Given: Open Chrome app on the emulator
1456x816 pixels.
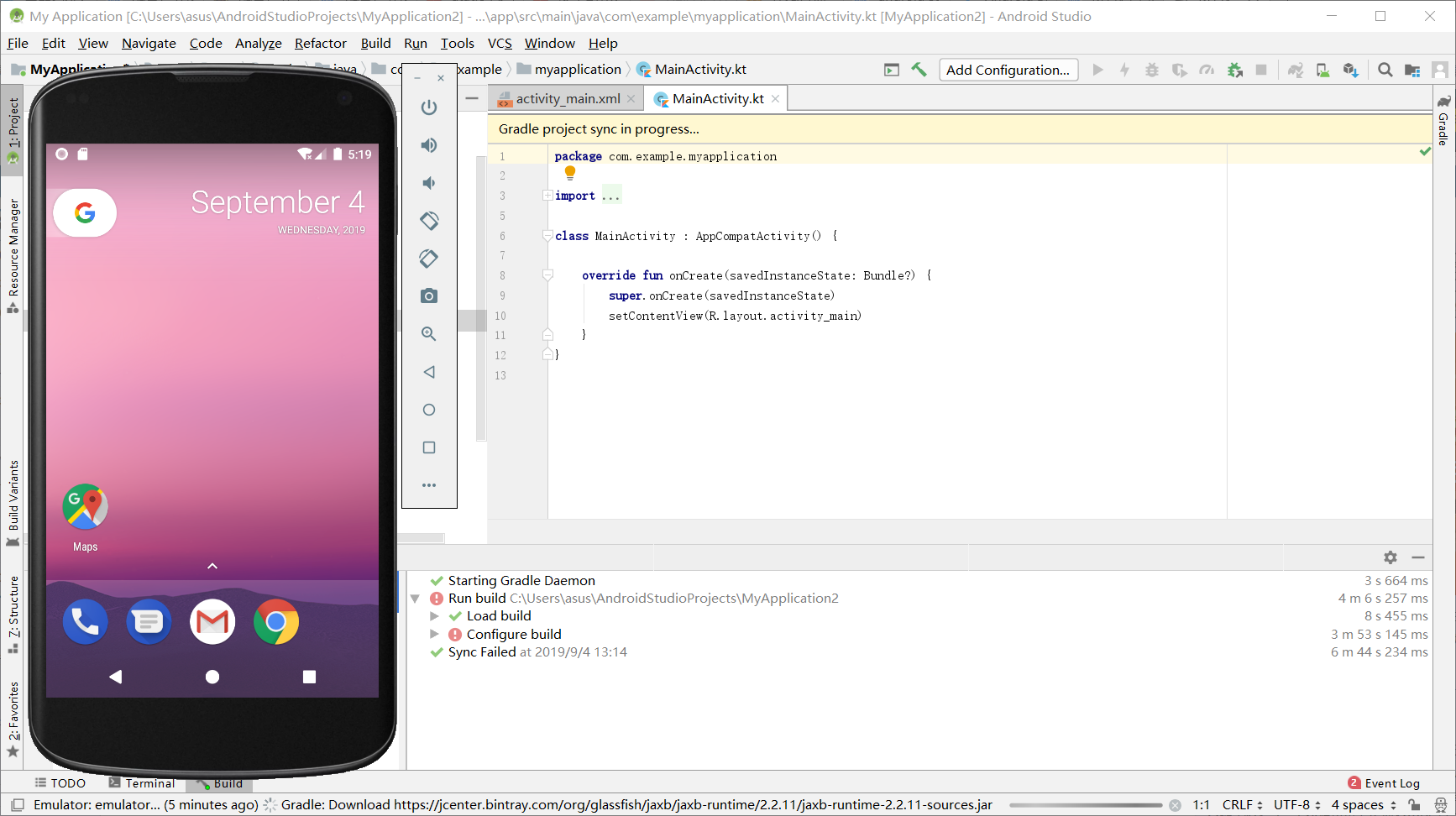Looking at the screenshot, I should (276, 622).
